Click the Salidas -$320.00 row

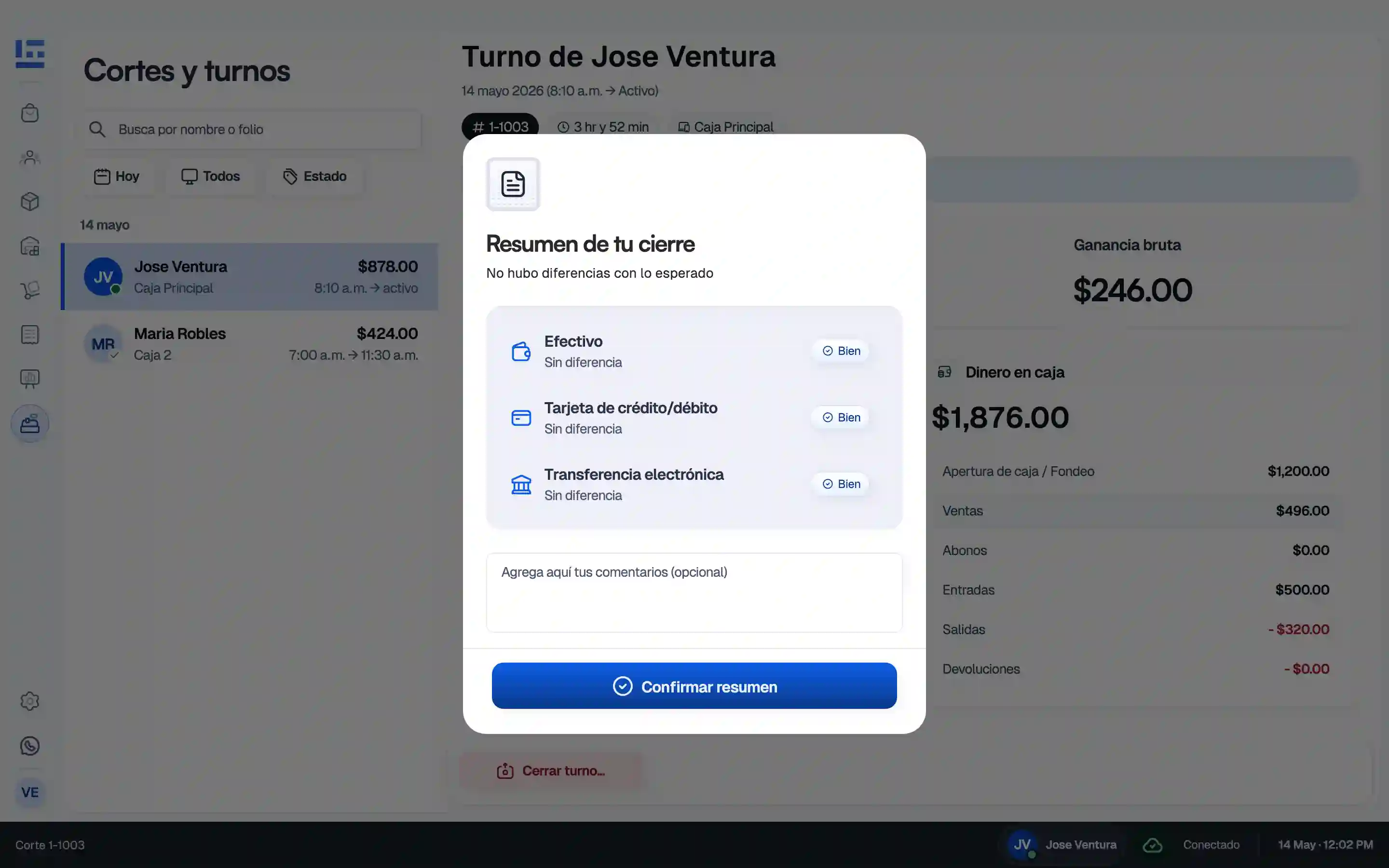1135,629
